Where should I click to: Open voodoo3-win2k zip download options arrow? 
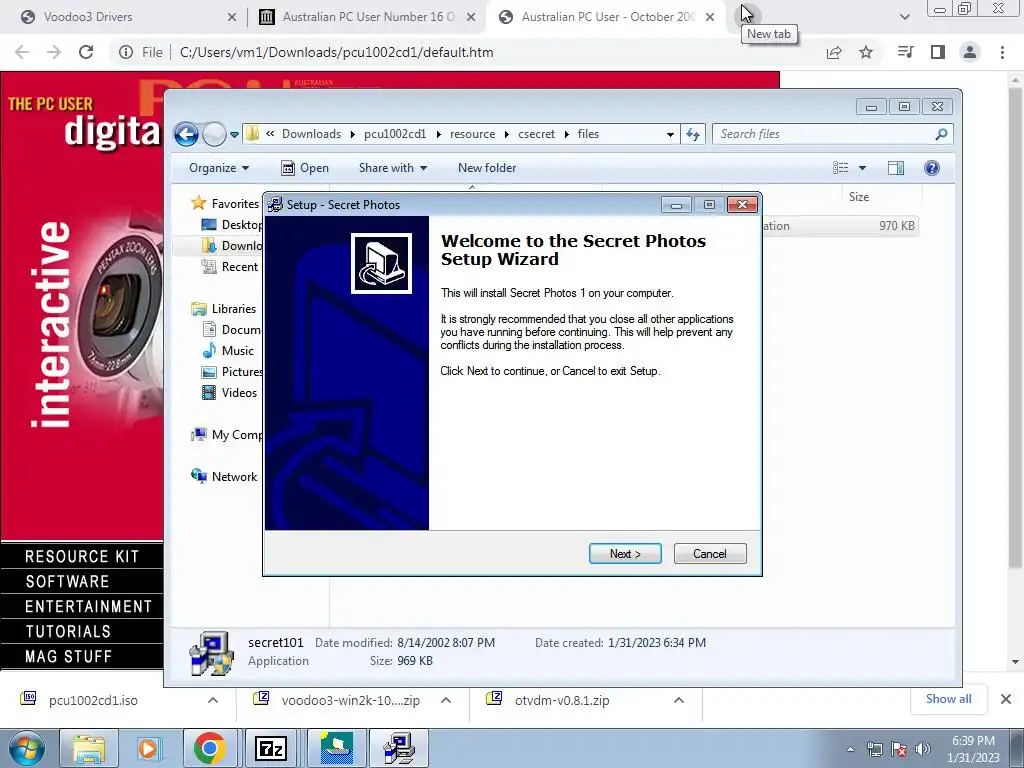click(x=446, y=700)
